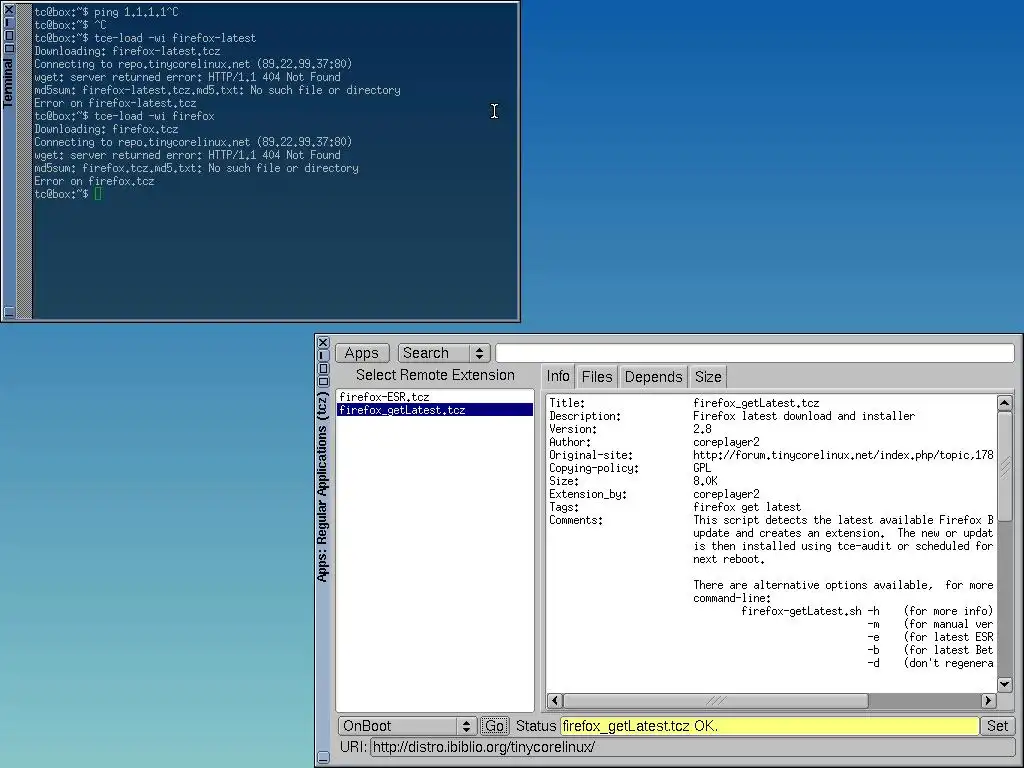Click the Author value coreplayer2
Screen dimensions: 1024x768
[x=726, y=442]
